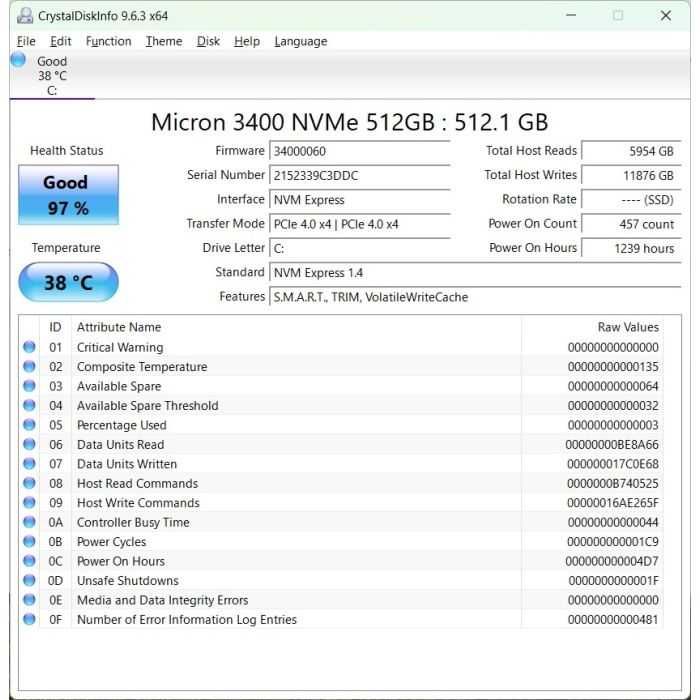Click raw value 0000016AE265F
Viewport: 700px width, 700px height.
point(612,503)
